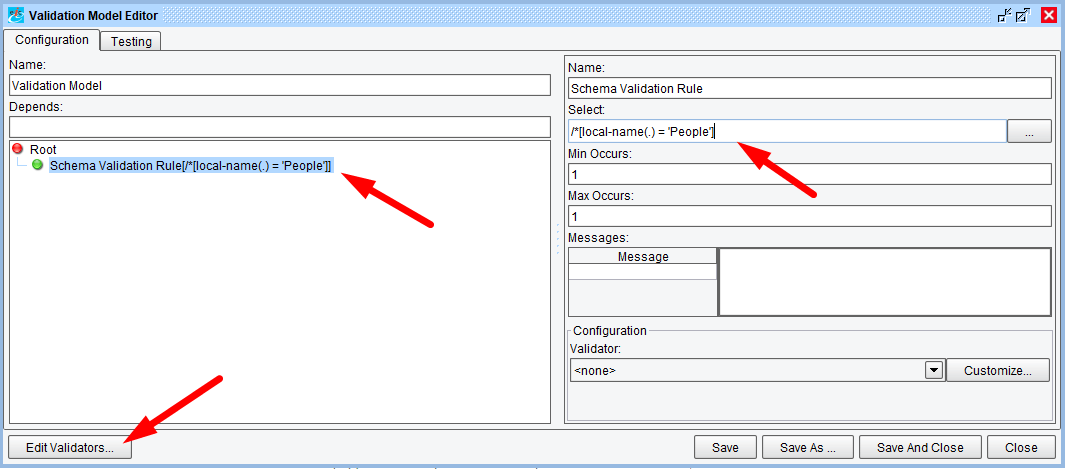Click Save And Close button
The width and height of the screenshot is (1065, 469).
pyautogui.click(x=919, y=448)
